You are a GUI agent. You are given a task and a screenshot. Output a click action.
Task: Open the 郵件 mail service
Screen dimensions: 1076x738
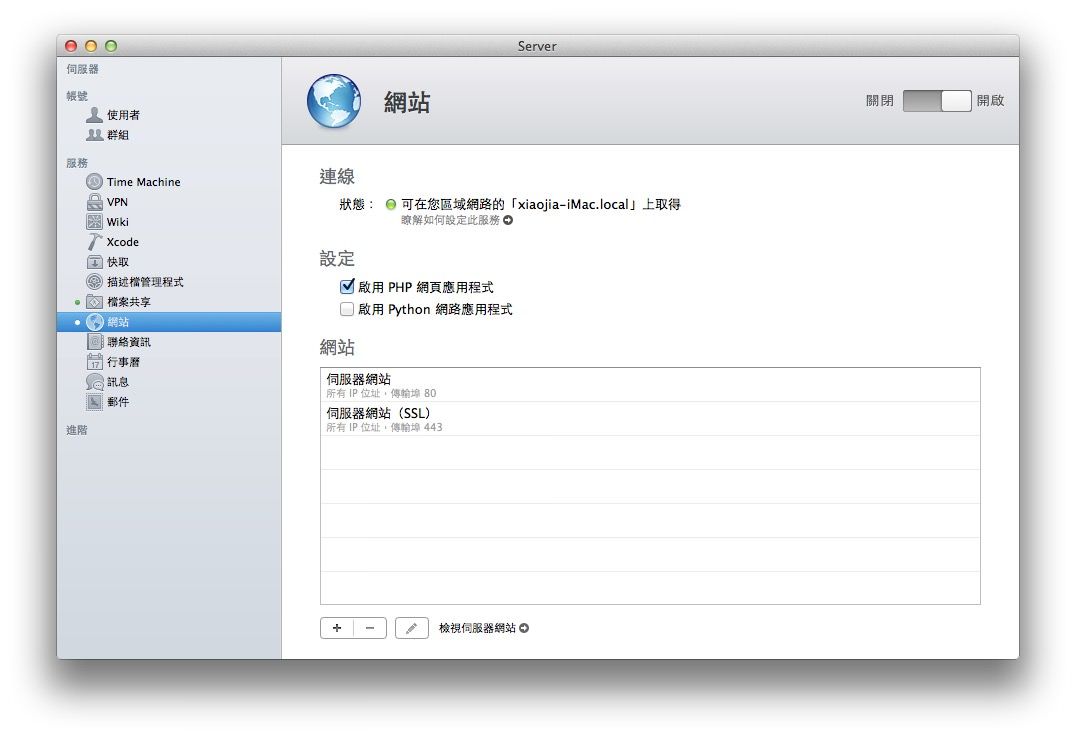coord(117,402)
